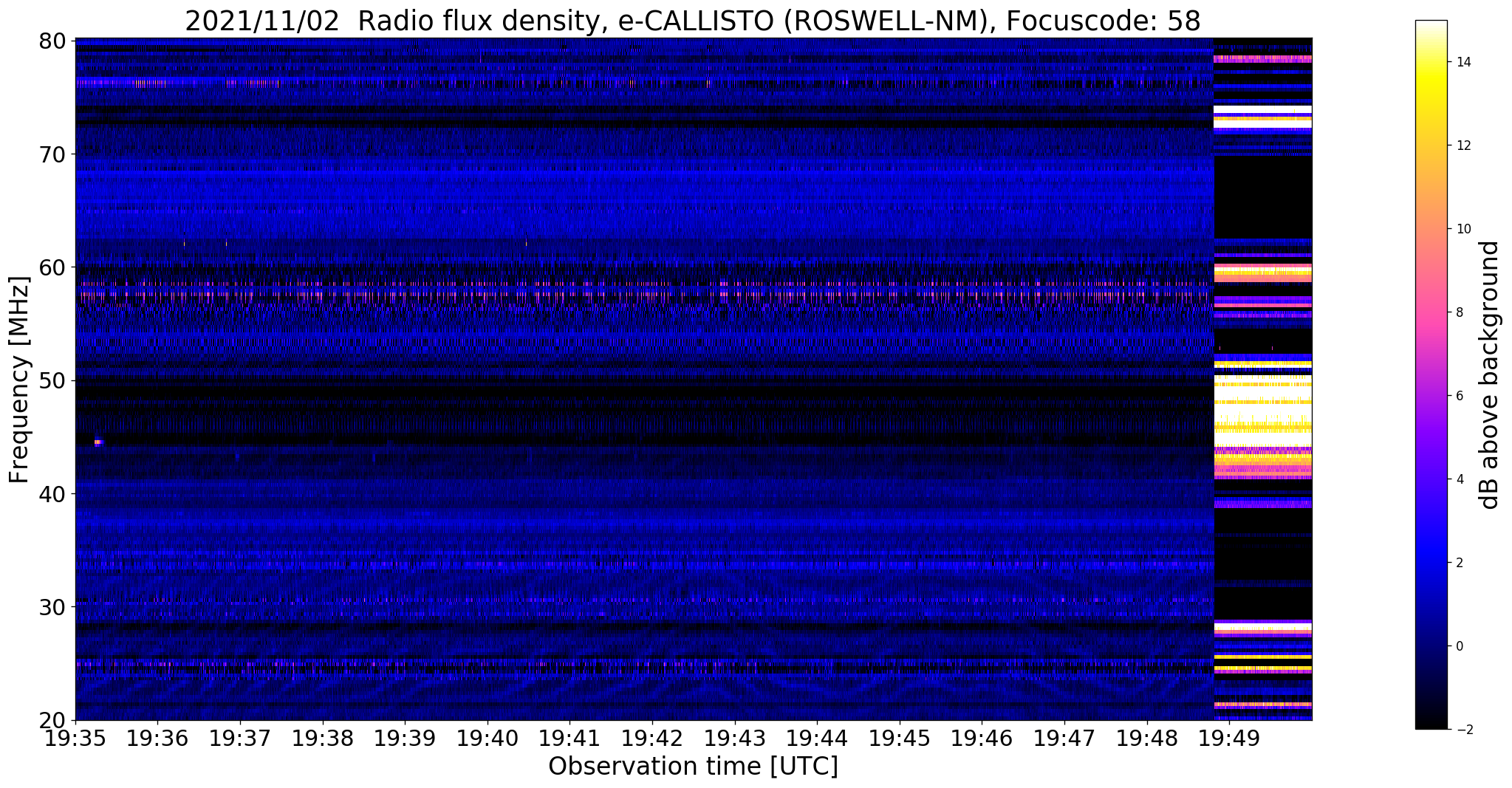Click the plot title text with Focuscode: 58
The height and width of the screenshot is (788, 1512).
tap(692, 21)
